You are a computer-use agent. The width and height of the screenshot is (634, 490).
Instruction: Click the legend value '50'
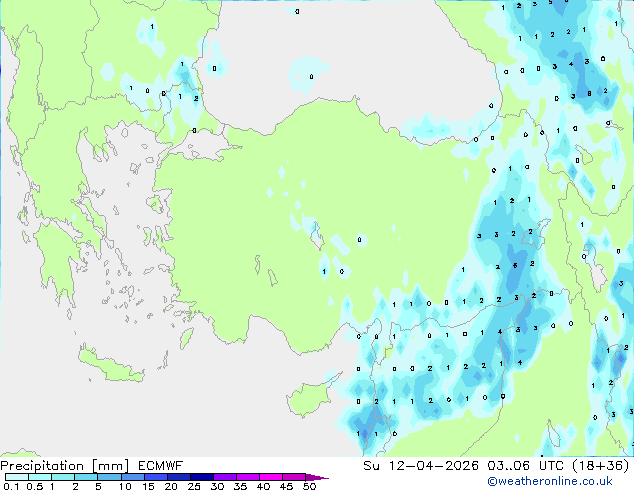click(310, 486)
